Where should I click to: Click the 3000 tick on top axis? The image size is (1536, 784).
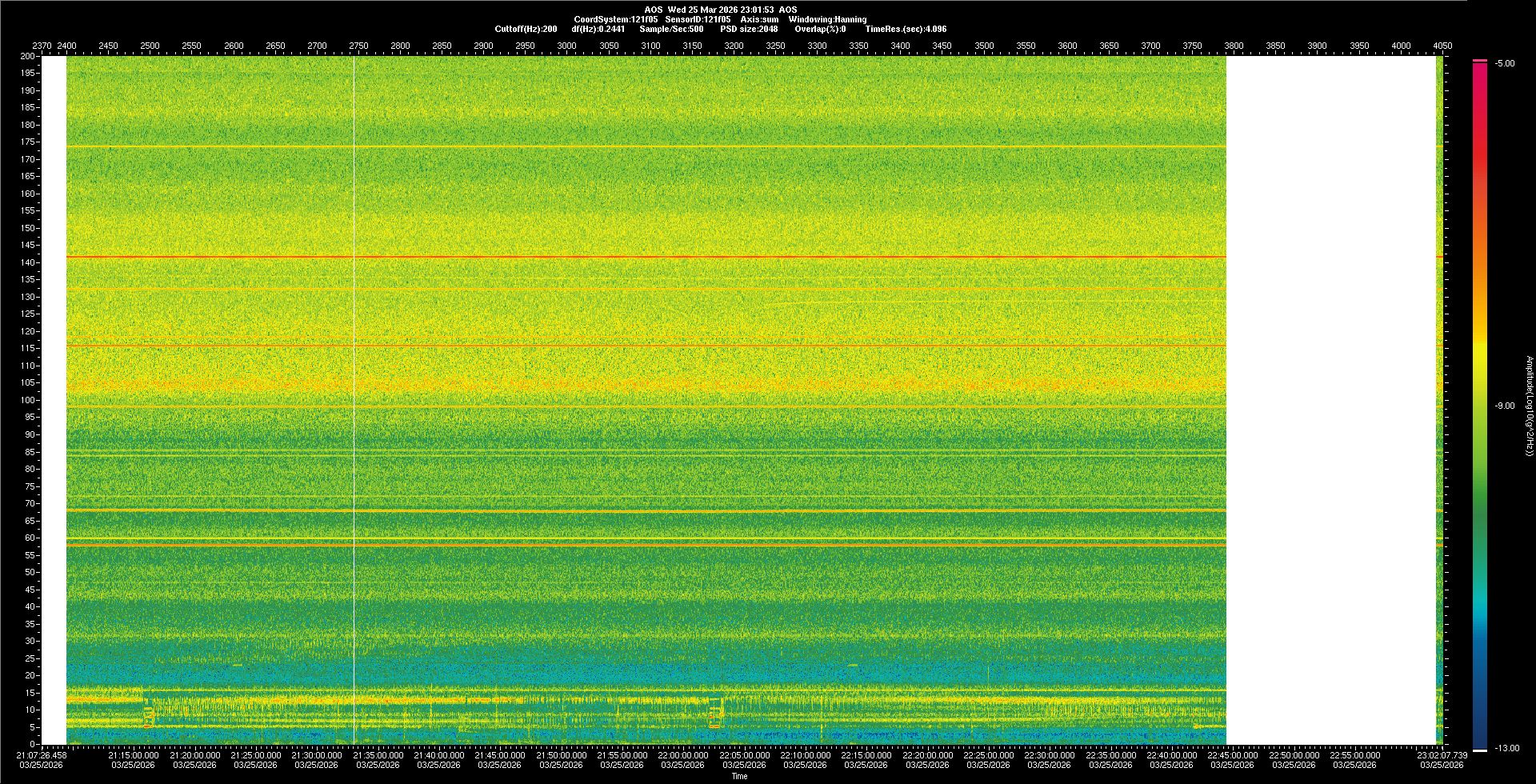[x=566, y=46]
